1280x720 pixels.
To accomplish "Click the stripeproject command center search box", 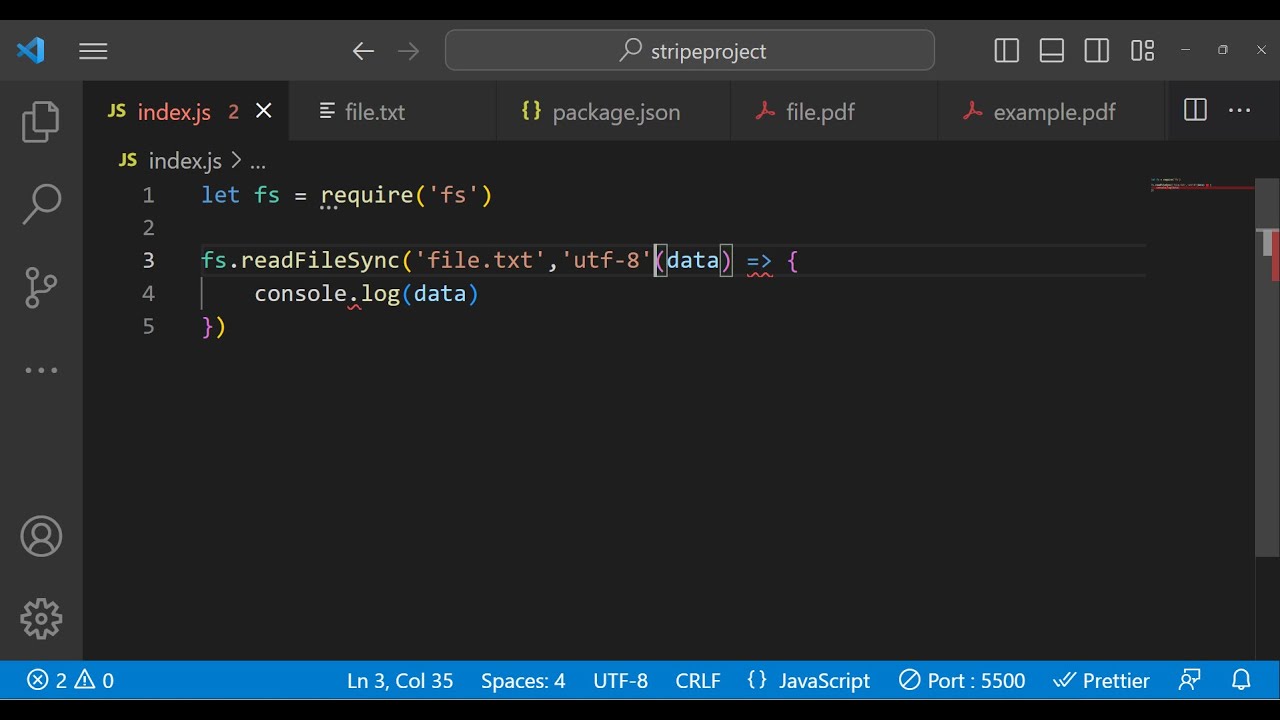I will (x=690, y=51).
